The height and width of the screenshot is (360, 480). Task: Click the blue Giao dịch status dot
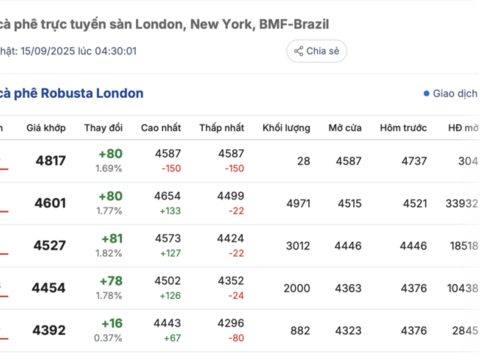426,94
